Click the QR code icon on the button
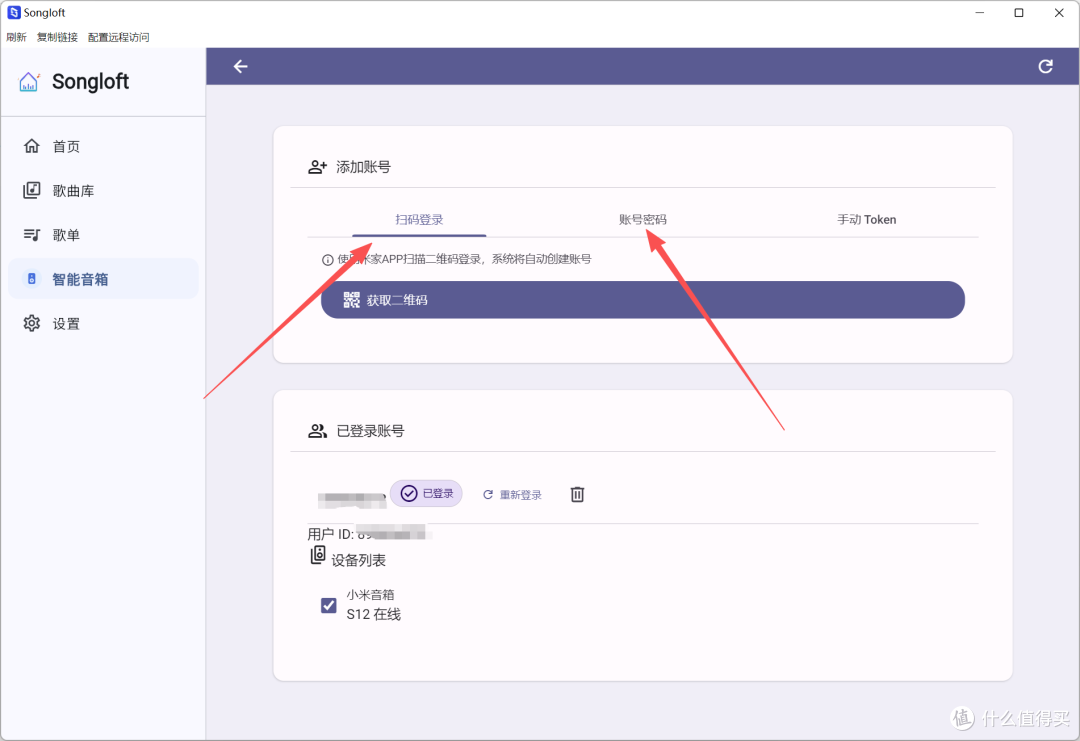The height and width of the screenshot is (741, 1080). pos(352,300)
